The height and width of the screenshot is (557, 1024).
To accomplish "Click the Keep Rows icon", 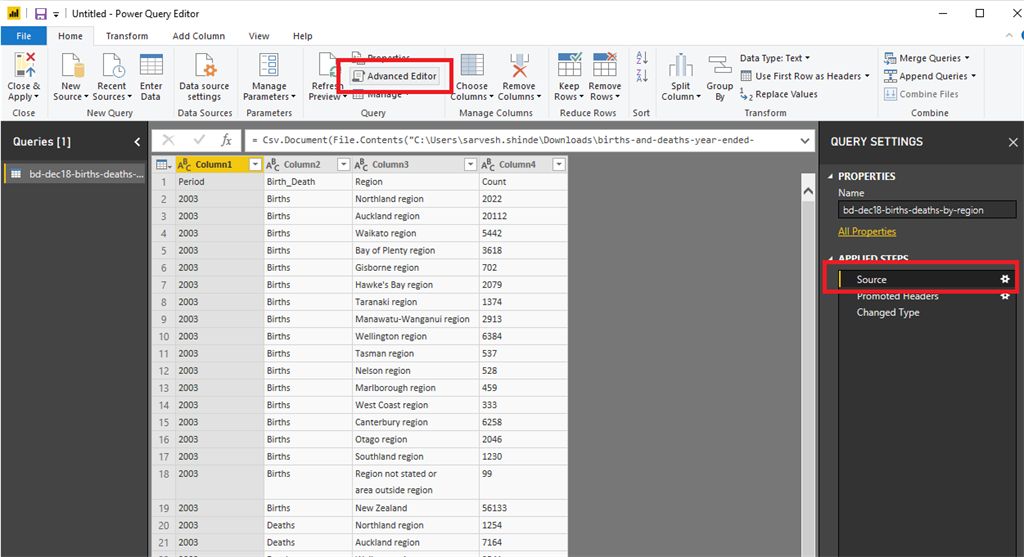I will [569, 66].
